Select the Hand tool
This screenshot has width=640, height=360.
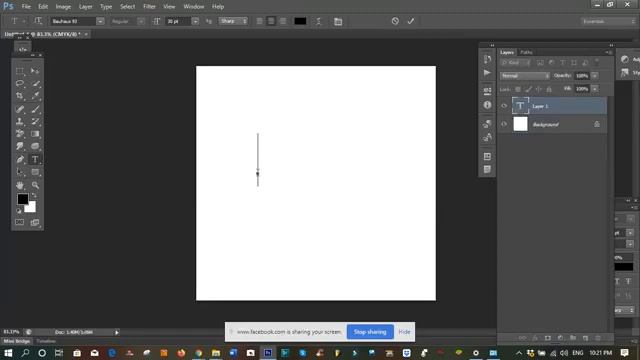pyautogui.click(x=20, y=185)
